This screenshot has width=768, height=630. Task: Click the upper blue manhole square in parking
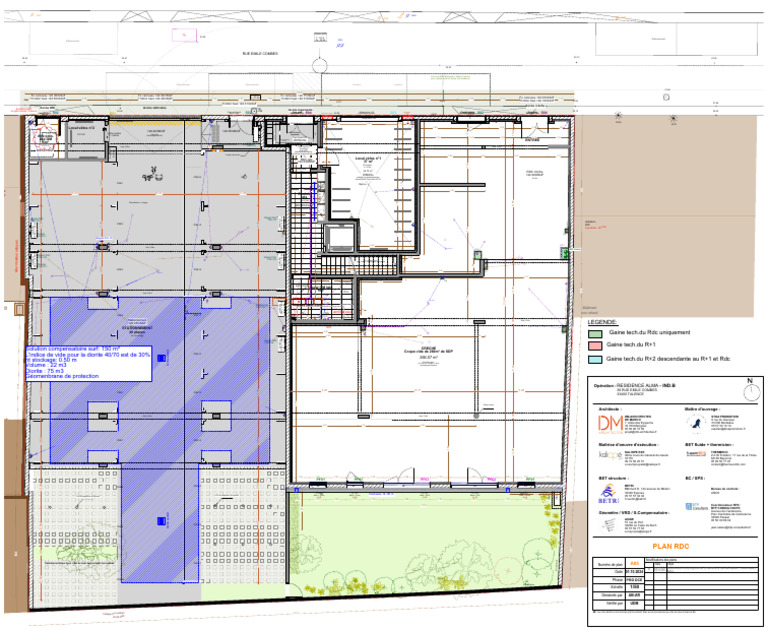click(x=161, y=359)
